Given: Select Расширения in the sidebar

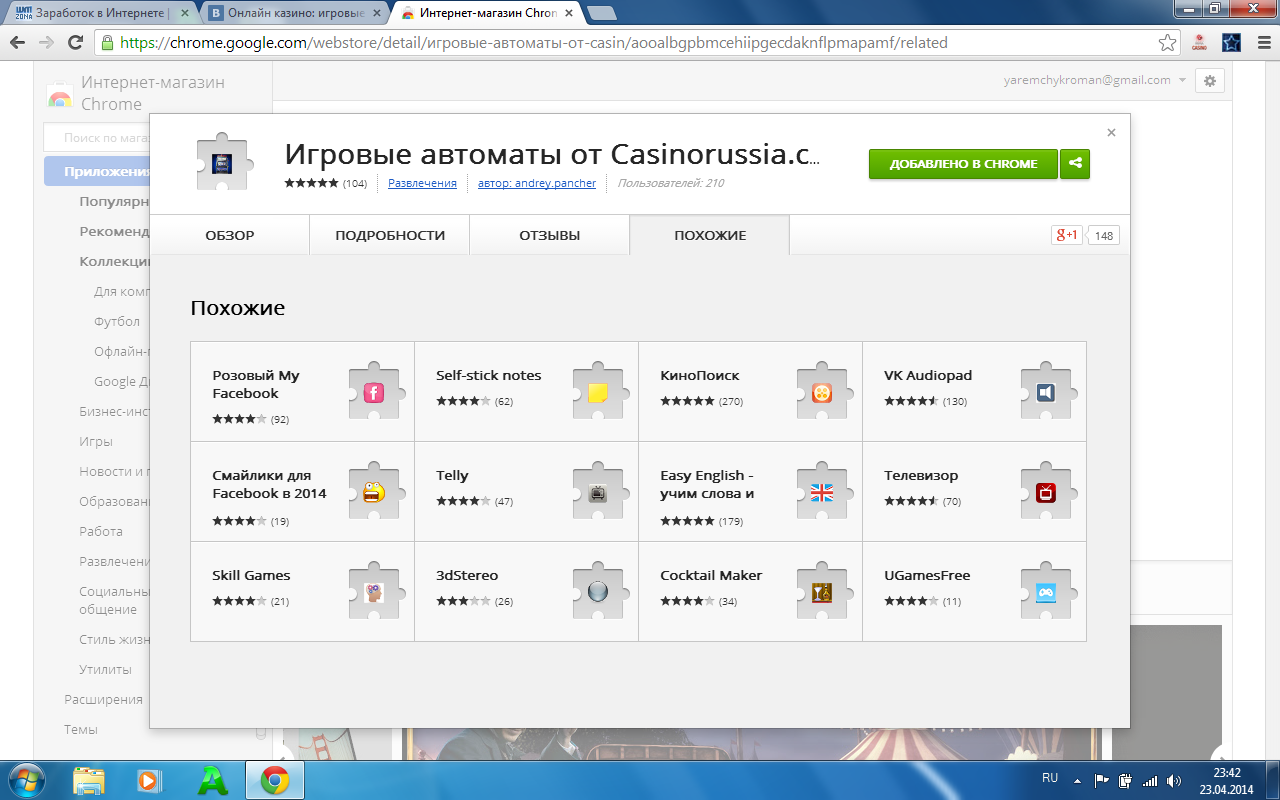Looking at the screenshot, I should click(x=103, y=699).
